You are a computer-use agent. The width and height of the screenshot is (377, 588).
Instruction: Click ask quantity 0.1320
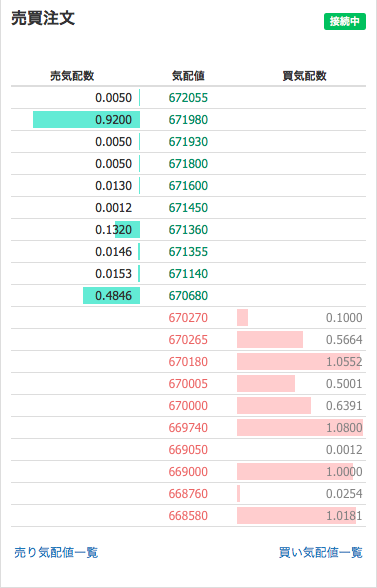pyautogui.click(x=114, y=230)
